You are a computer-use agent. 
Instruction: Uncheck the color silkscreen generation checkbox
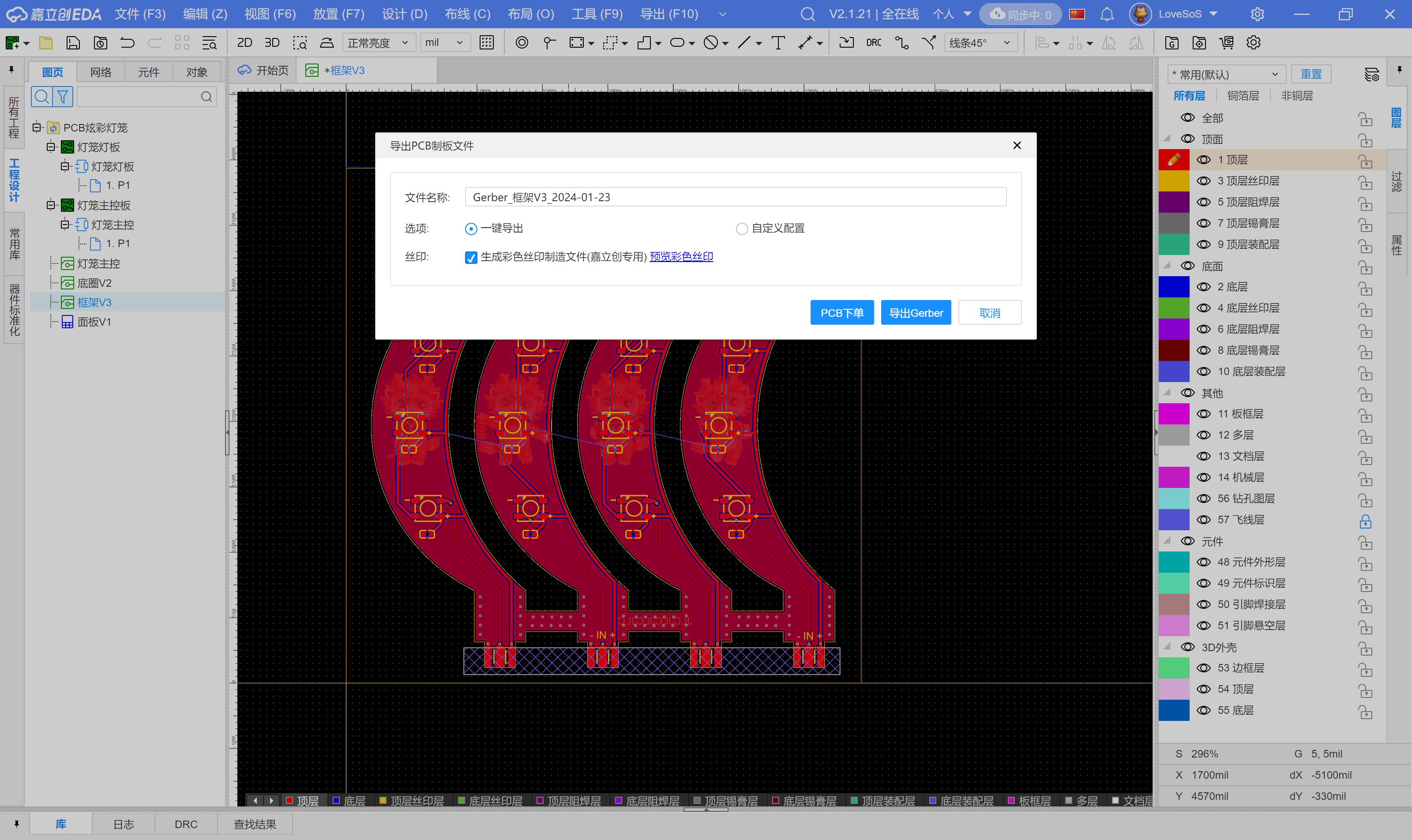pos(470,258)
